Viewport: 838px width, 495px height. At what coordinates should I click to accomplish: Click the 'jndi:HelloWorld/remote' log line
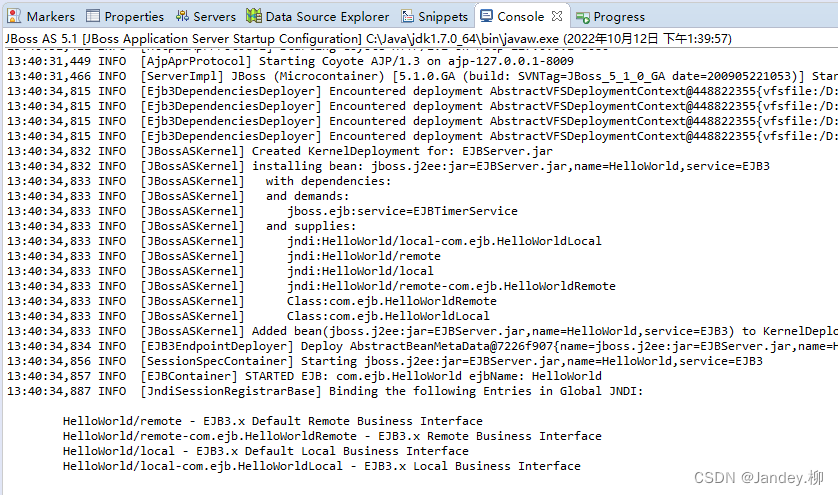(x=223, y=256)
